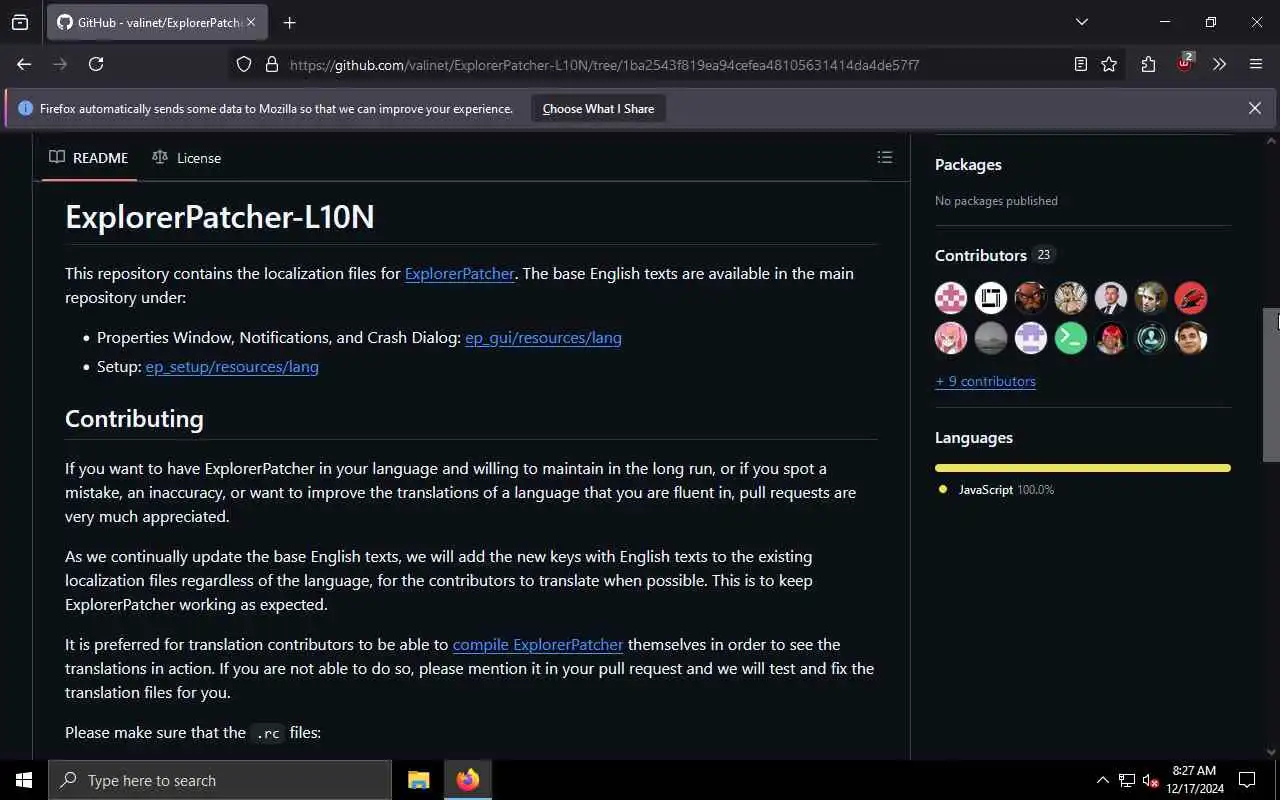Click the JavaScript 100.0% language entry

(1006, 489)
